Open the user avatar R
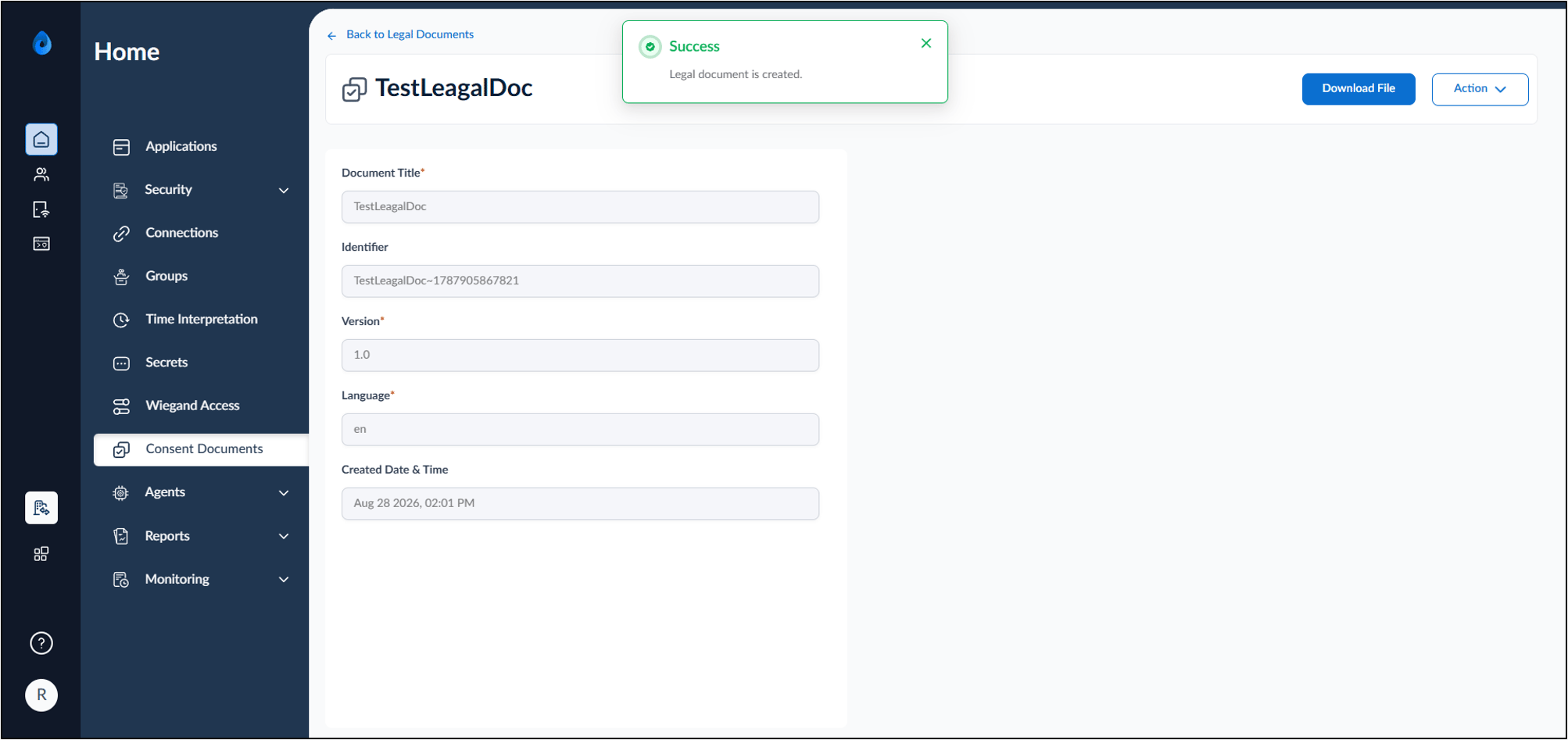1568x740 pixels. coord(41,695)
